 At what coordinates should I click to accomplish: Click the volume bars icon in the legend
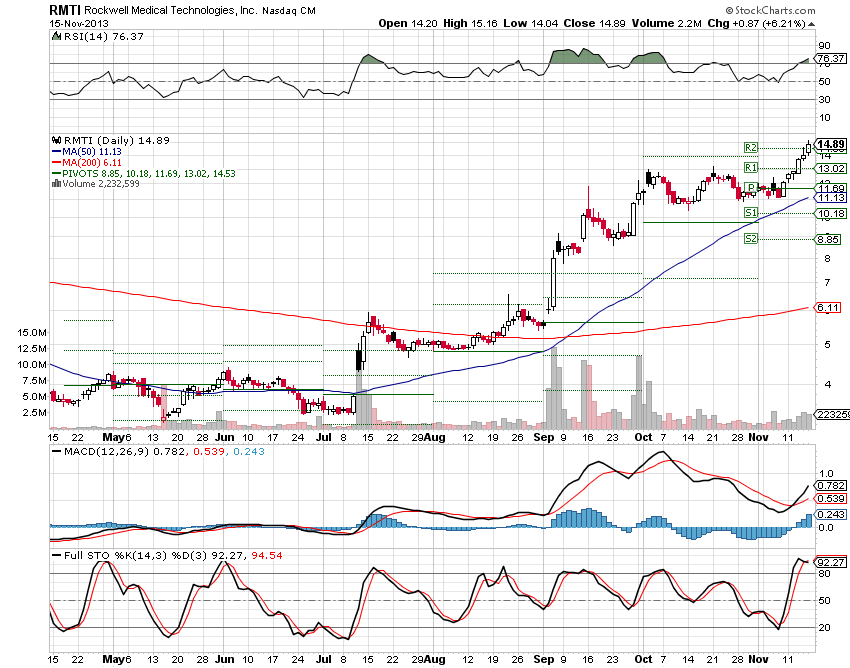pos(56,184)
